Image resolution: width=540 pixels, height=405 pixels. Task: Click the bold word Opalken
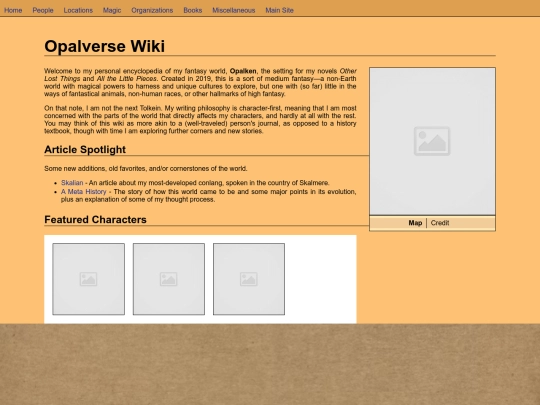[x=243, y=71]
